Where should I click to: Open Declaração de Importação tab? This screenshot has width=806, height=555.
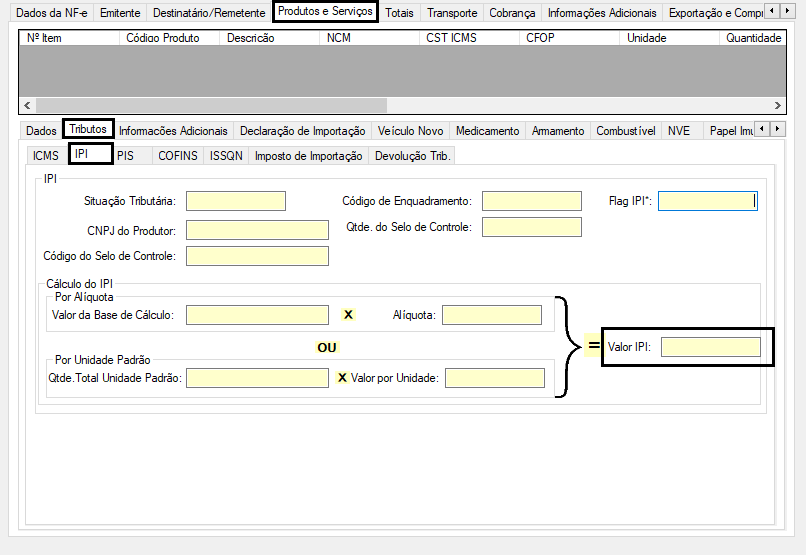click(303, 131)
